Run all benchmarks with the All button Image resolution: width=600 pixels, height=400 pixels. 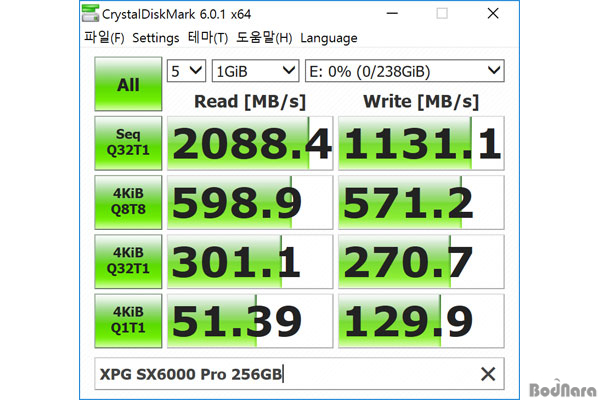click(x=128, y=84)
